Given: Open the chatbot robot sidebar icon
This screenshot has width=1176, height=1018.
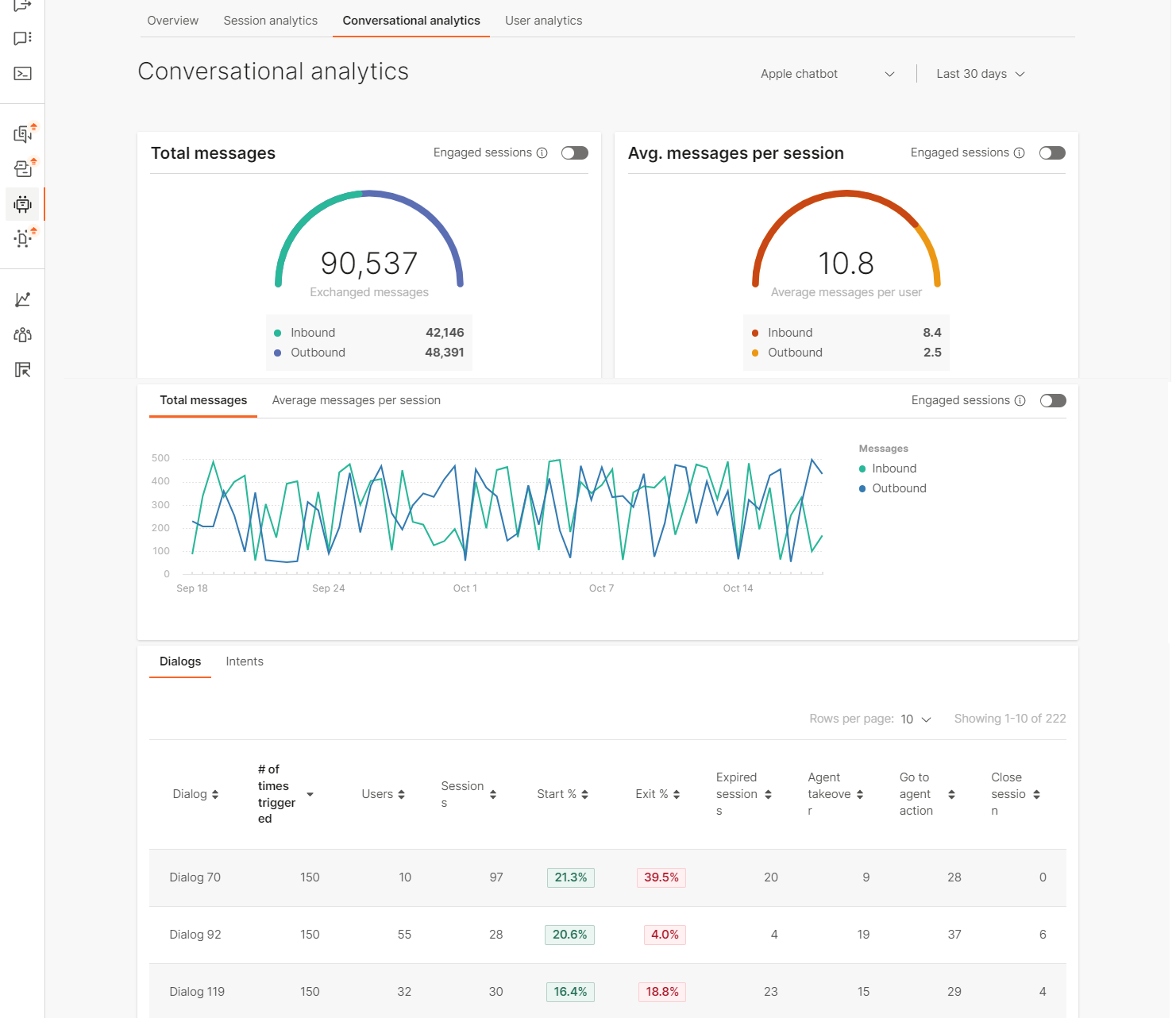Looking at the screenshot, I should tap(22, 204).
